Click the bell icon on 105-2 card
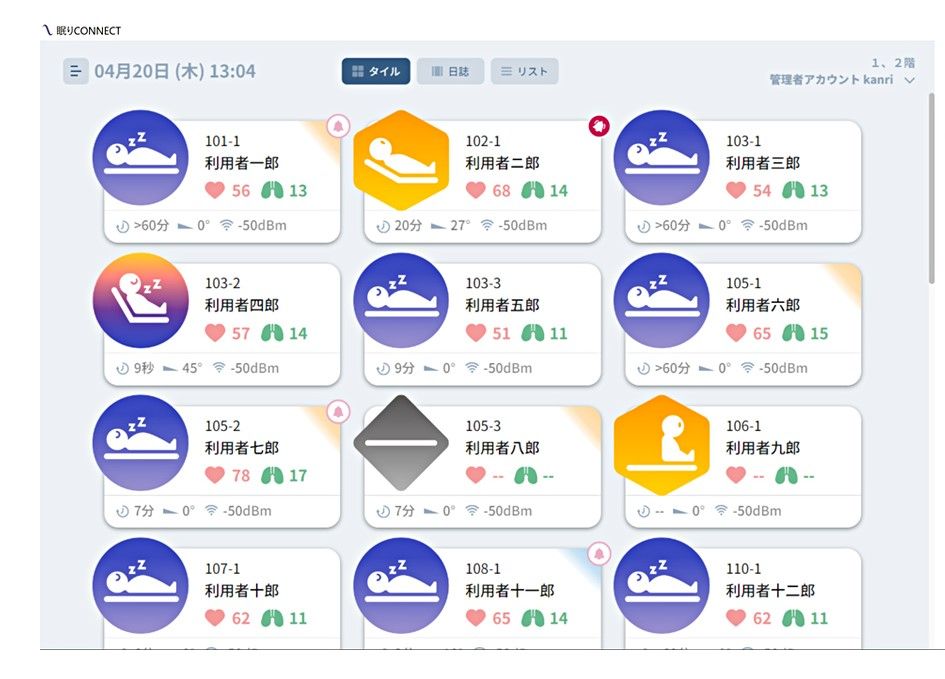Image resolution: width=945 pixels, height=679 pixels. 338,411
